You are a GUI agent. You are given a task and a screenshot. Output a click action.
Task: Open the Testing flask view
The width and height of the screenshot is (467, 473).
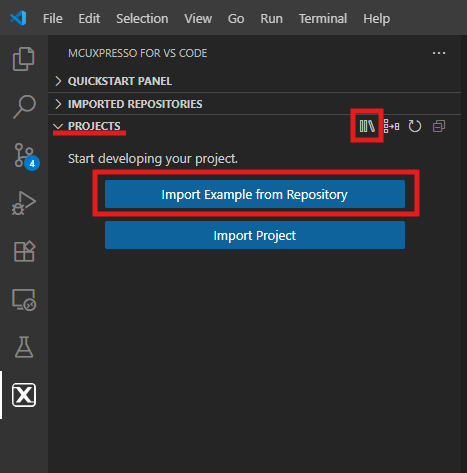[x=24, y=347]
